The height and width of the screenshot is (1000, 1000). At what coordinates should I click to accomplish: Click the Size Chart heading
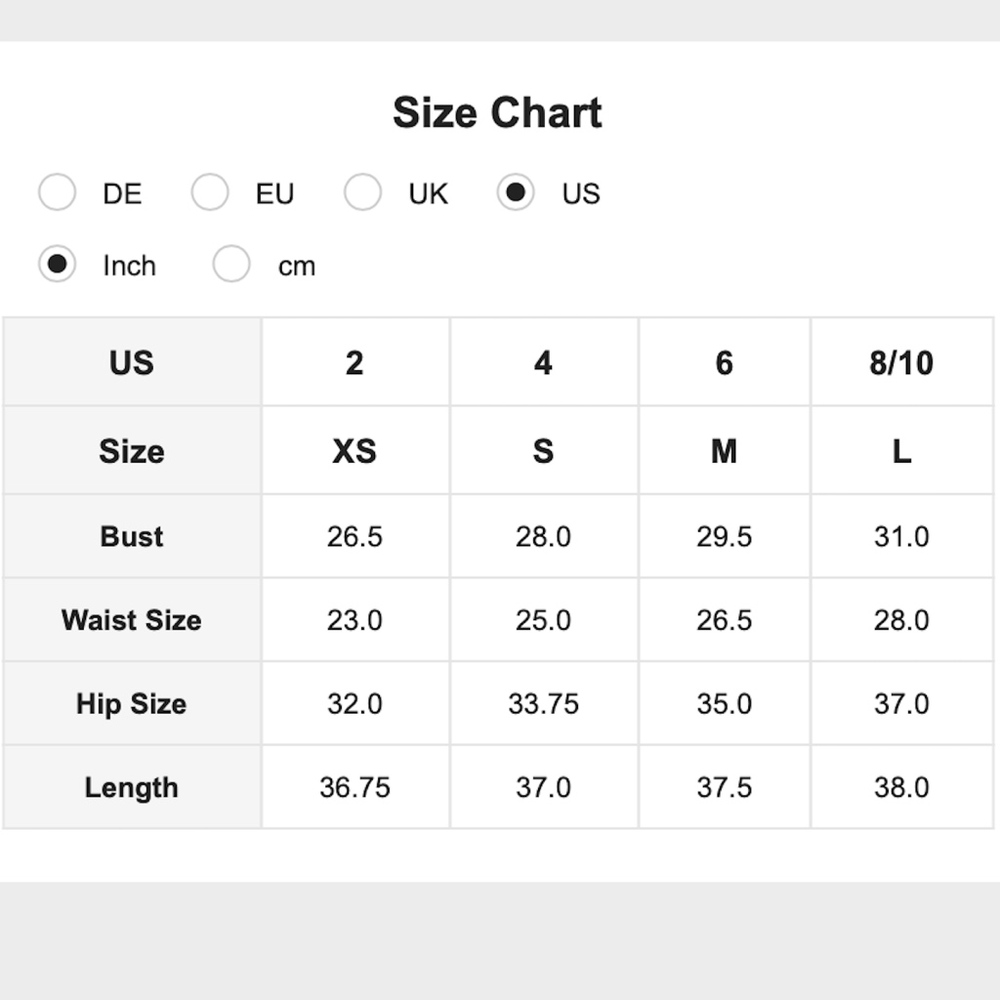point(497,113)
